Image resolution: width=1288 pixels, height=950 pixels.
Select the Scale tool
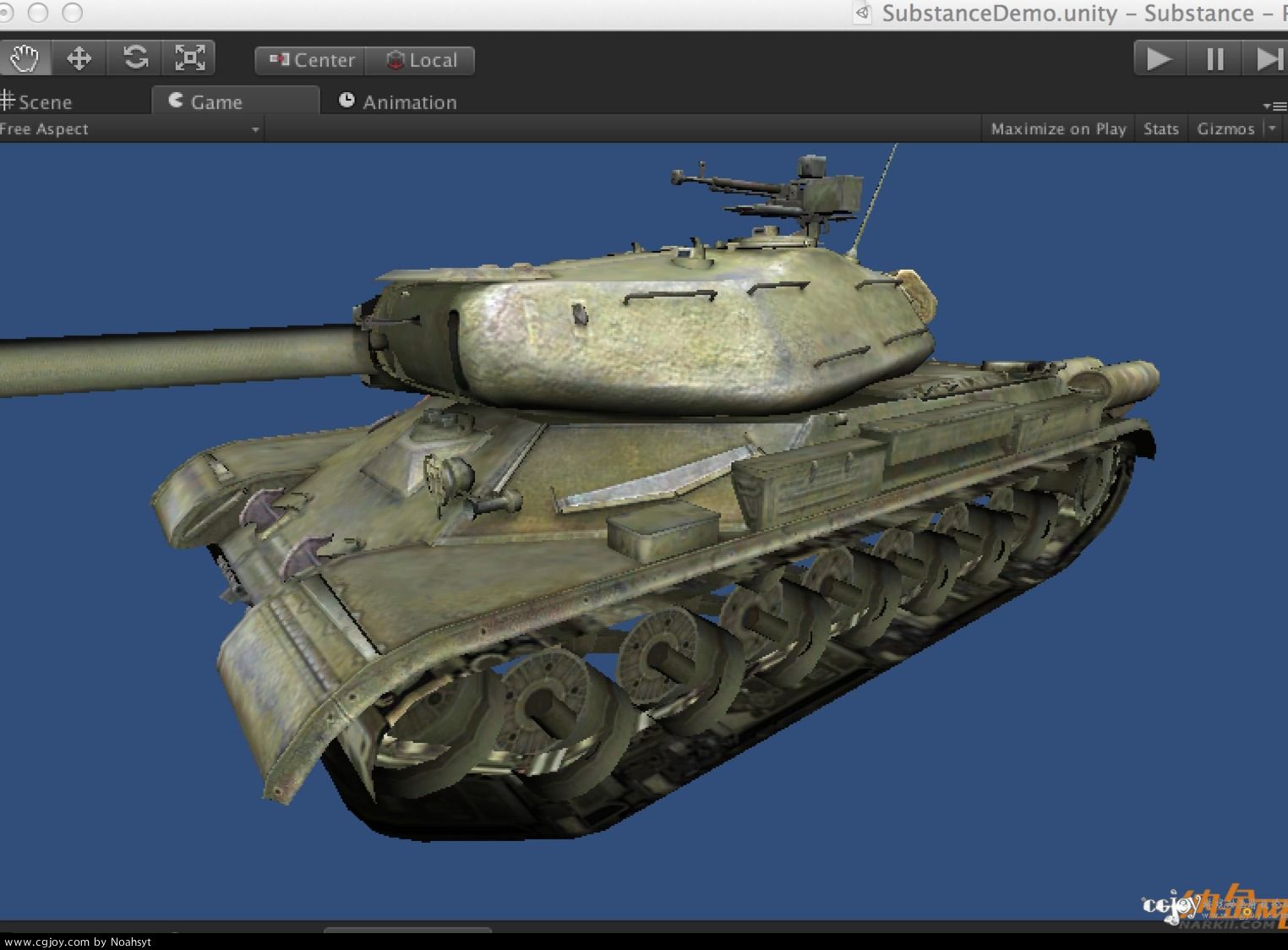click(190, 58)
